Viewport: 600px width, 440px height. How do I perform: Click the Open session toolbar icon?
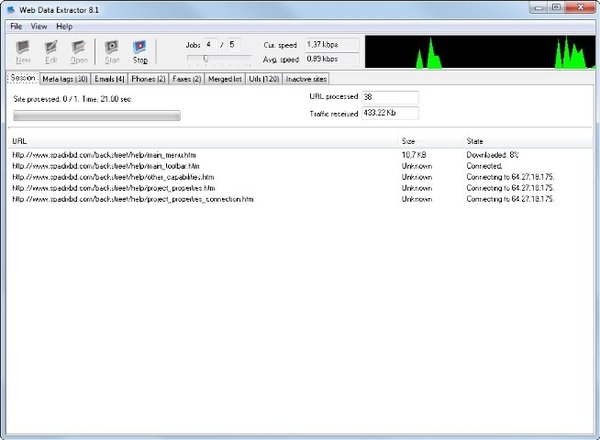79,52
